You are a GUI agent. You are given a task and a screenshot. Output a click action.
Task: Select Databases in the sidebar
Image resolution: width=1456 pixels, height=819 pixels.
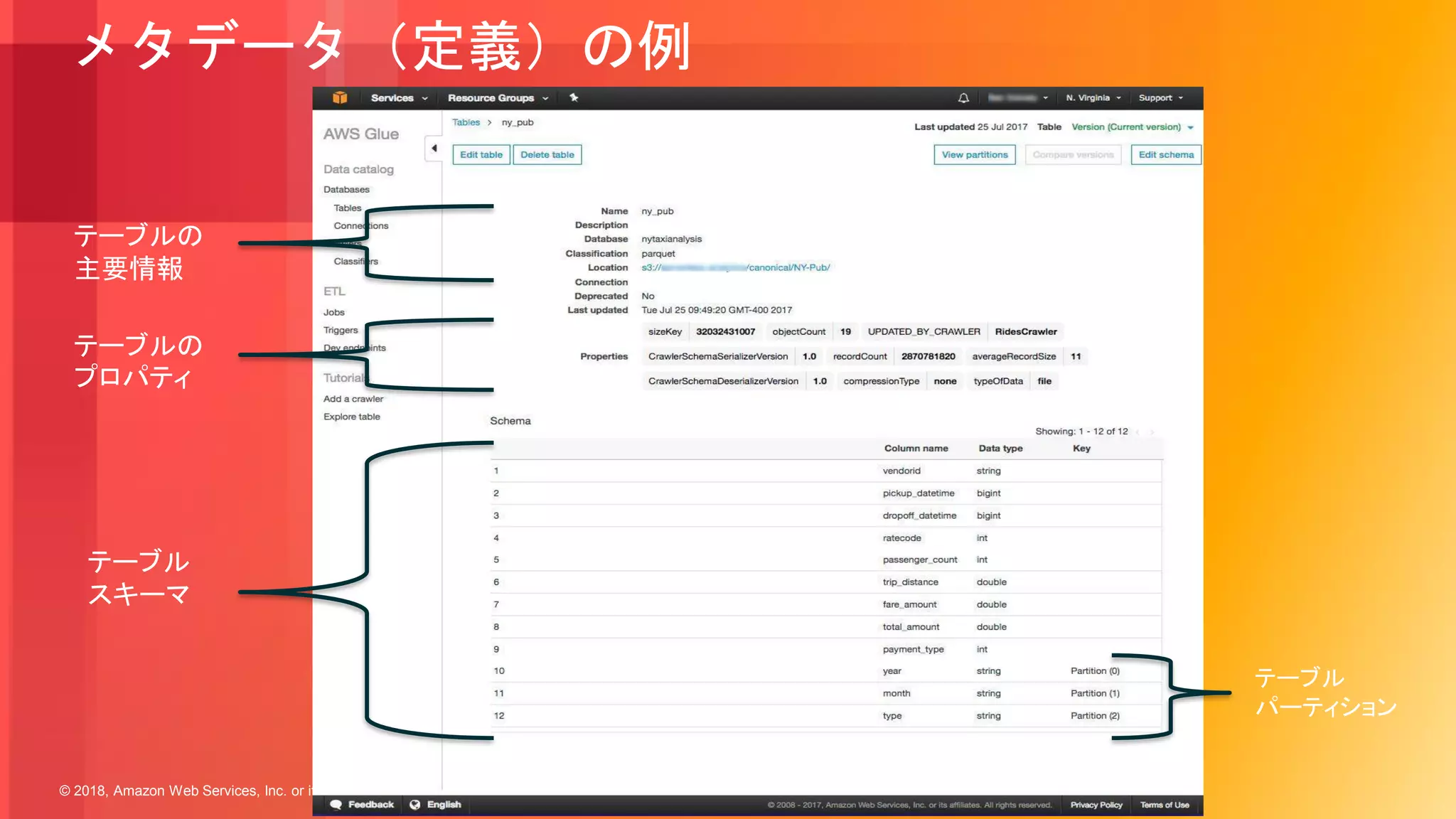(346, 190)
